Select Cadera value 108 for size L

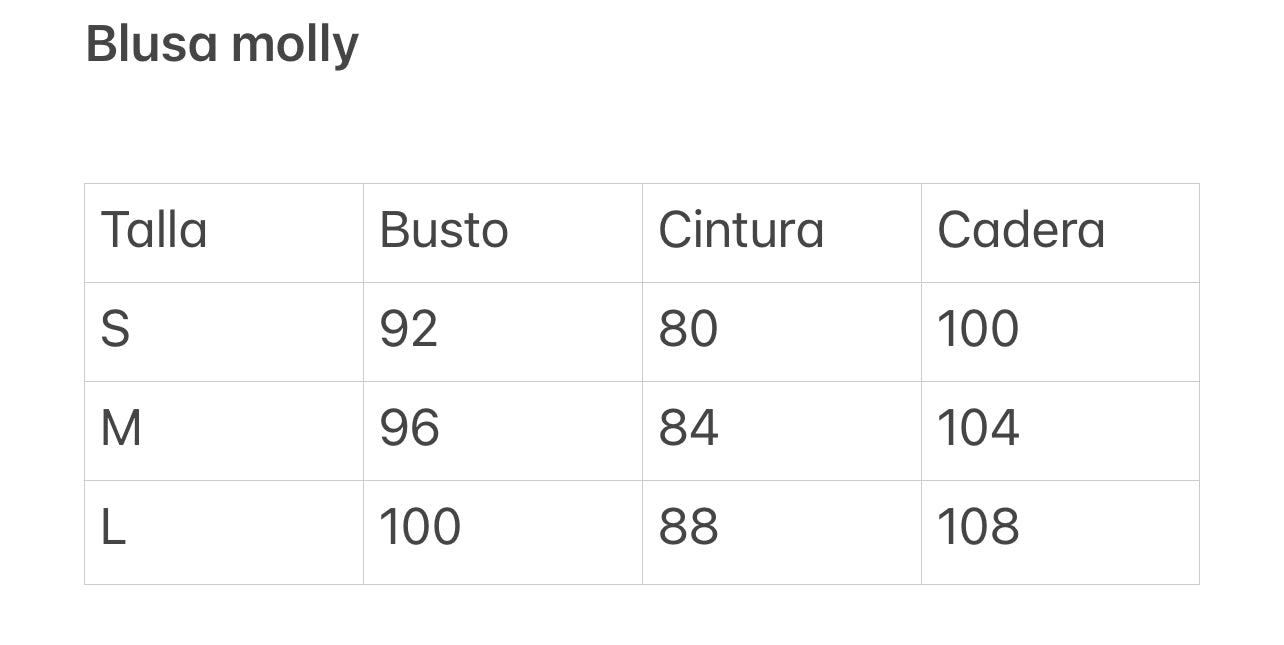tap(978, 528)
